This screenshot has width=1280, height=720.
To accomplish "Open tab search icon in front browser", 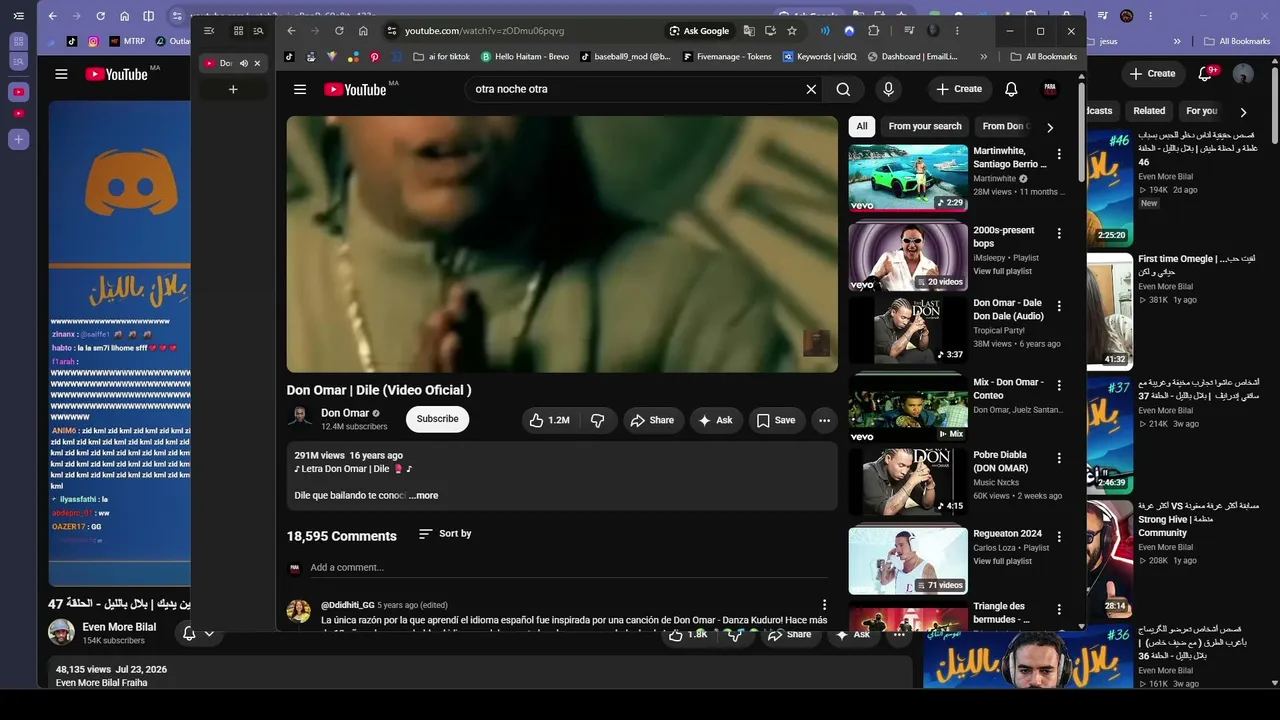I will pos(258,31).
